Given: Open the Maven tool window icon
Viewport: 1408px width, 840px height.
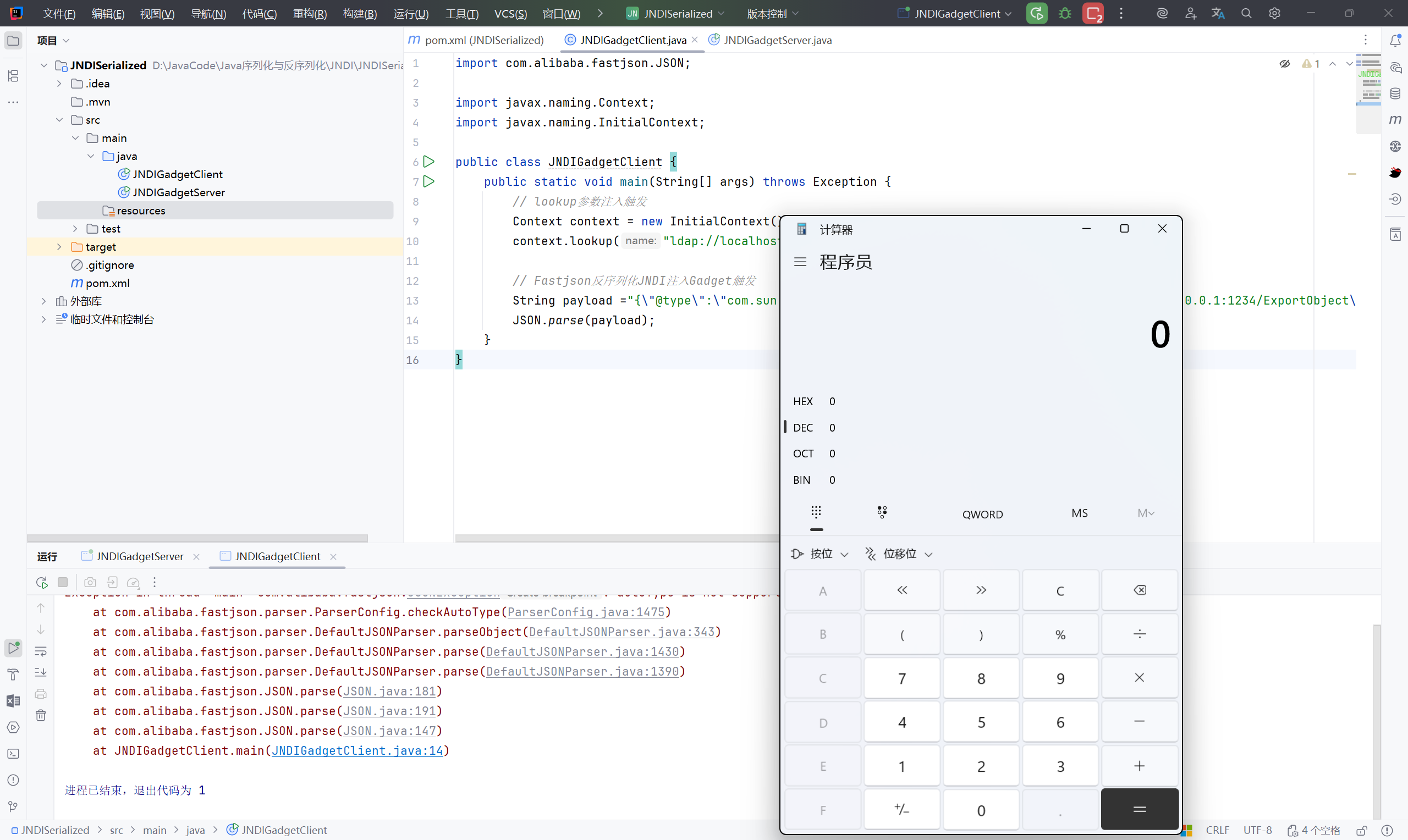Looking at the screenshot, I should pos(1395,119).
